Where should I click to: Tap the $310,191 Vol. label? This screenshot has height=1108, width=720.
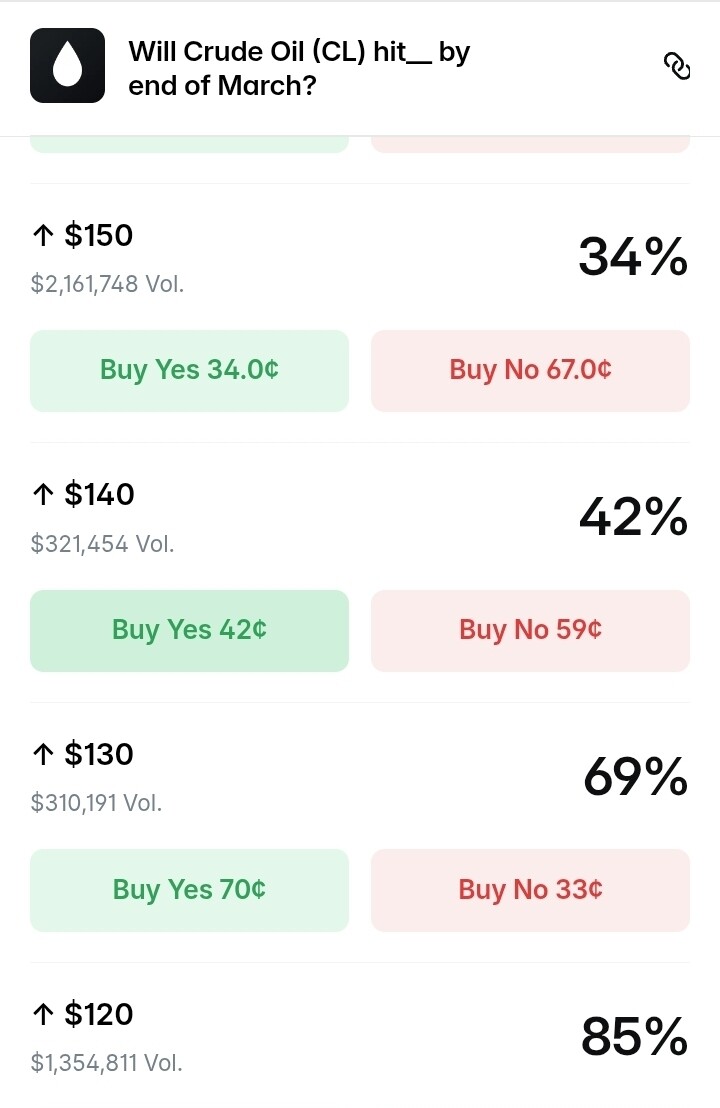(96, 802)
